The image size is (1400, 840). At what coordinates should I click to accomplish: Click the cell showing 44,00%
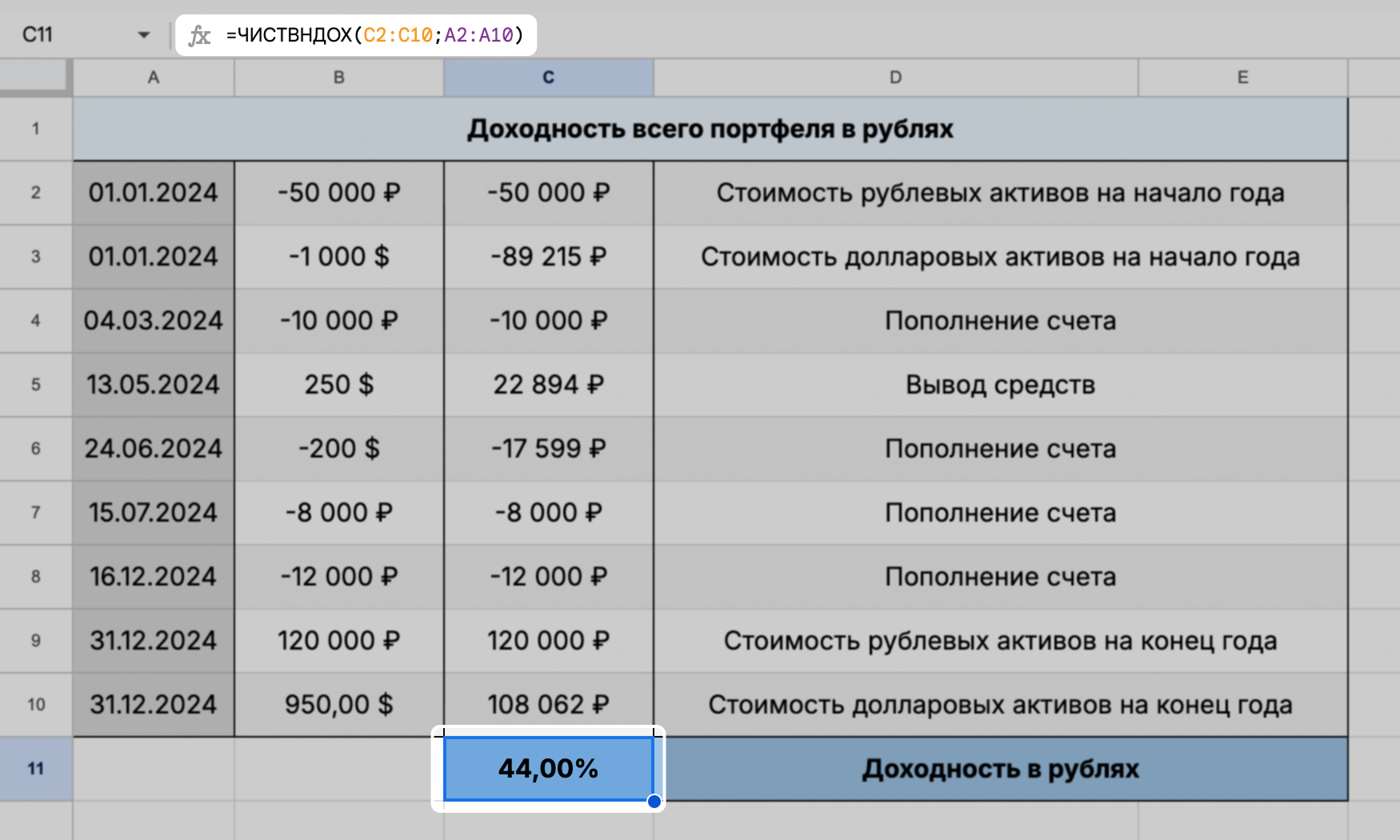click(x=548, y=769)
